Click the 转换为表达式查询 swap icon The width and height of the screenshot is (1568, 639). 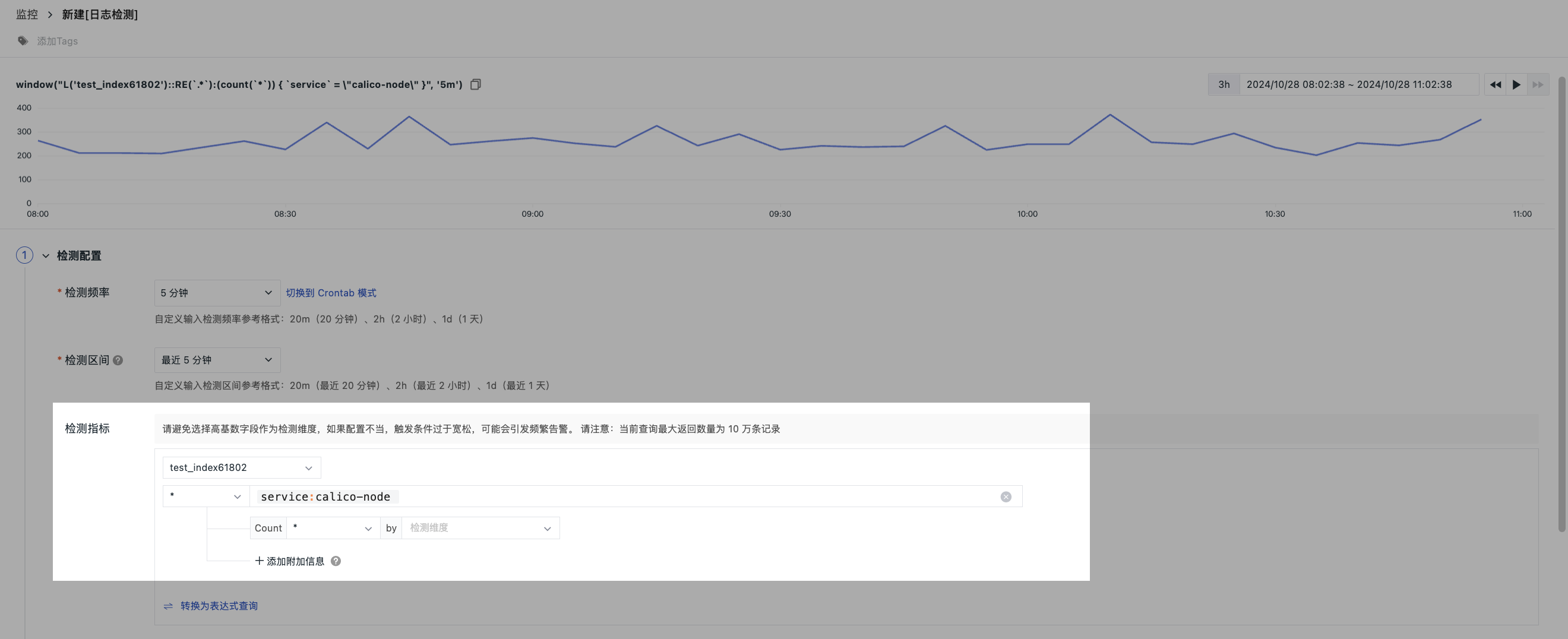(168, 606)
